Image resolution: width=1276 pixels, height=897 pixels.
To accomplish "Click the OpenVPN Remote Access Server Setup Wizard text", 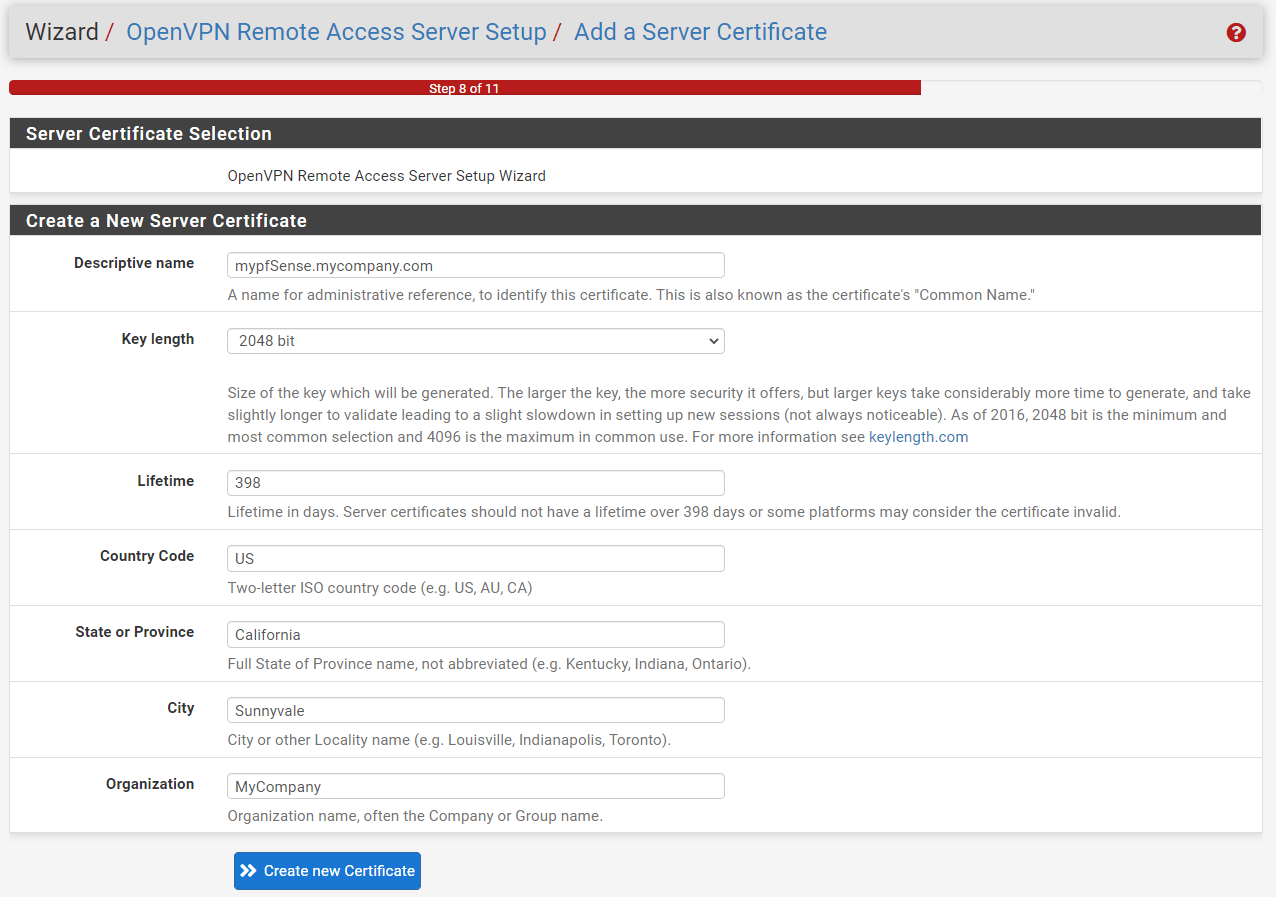I will point(387,175).
